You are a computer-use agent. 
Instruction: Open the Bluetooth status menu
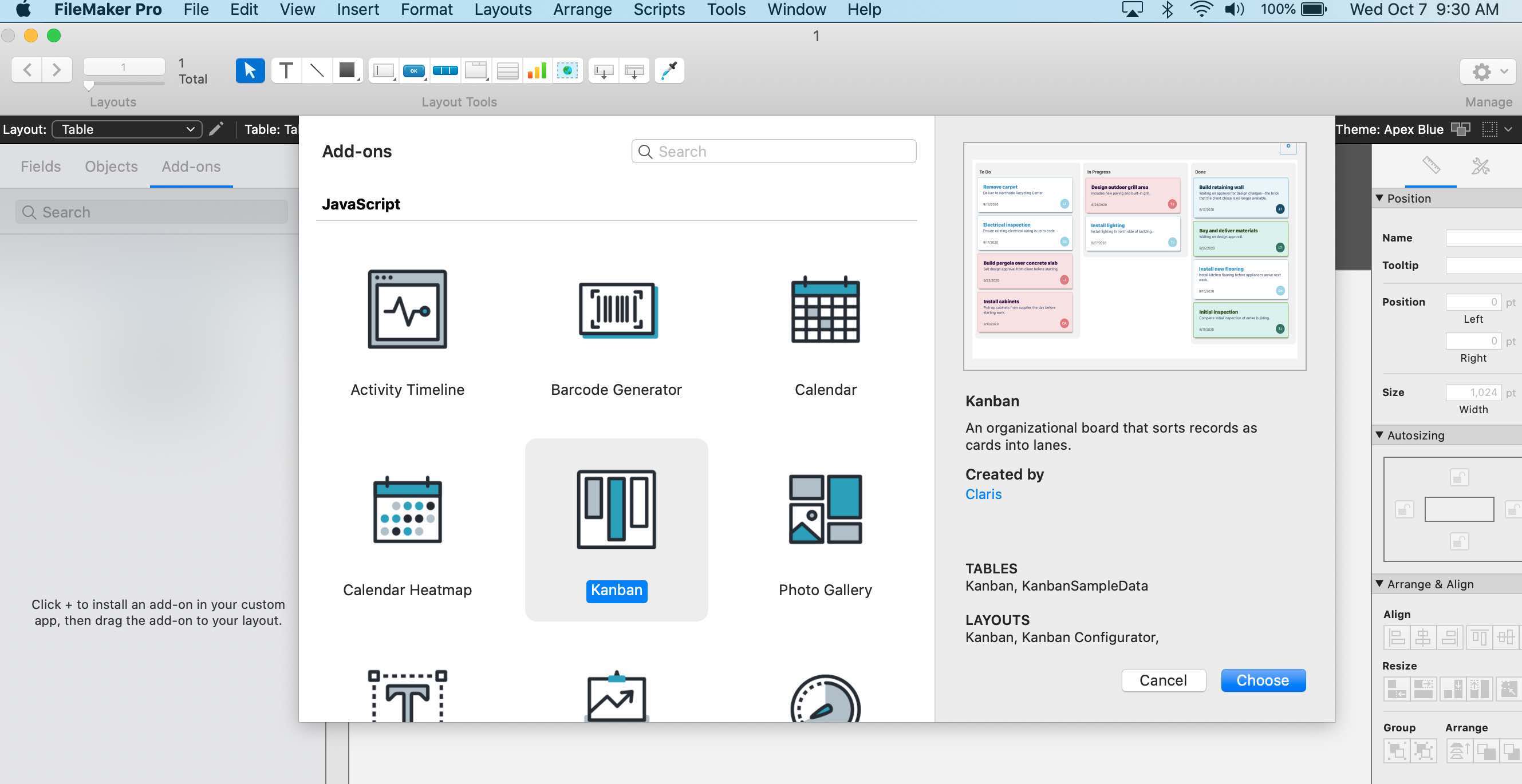click(x=1168, y=10)
